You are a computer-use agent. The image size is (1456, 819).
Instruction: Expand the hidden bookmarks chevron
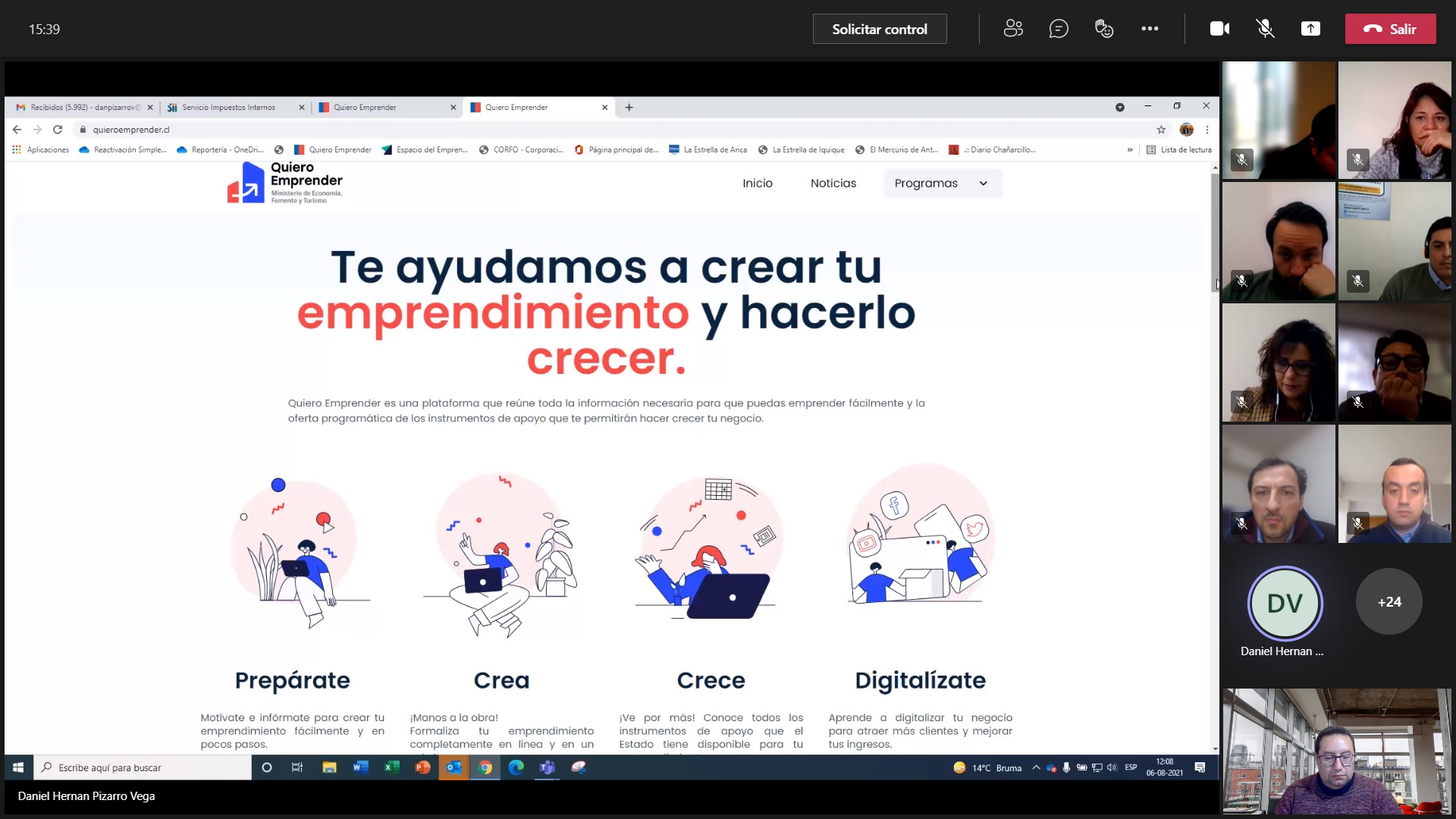[x=1130, y=149]
